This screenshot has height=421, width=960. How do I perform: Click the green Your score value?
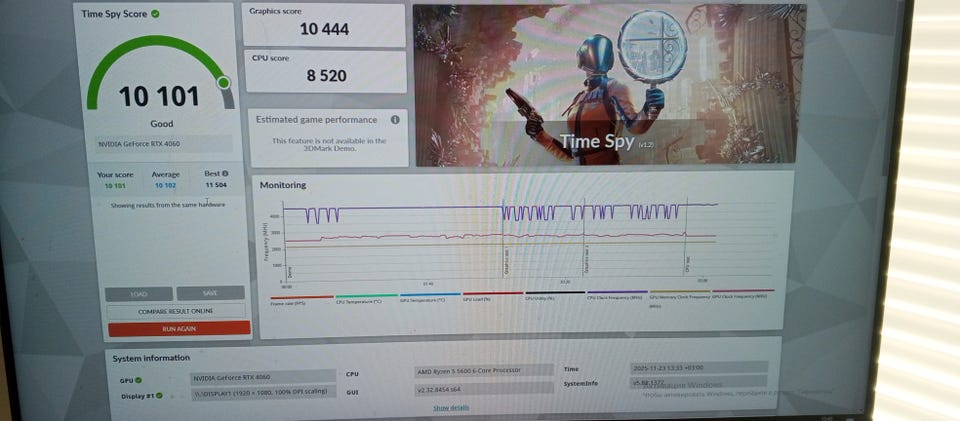point(115,185)
